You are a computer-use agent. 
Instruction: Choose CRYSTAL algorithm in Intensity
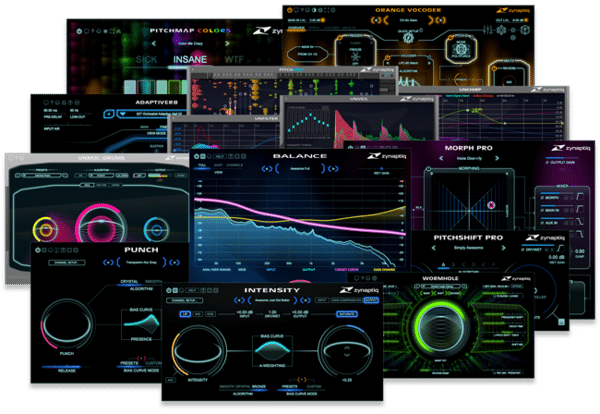[243, 386]
